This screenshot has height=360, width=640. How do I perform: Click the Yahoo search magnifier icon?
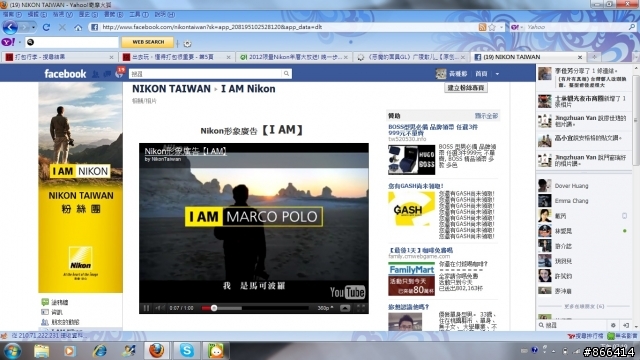(x=632, y=27)
